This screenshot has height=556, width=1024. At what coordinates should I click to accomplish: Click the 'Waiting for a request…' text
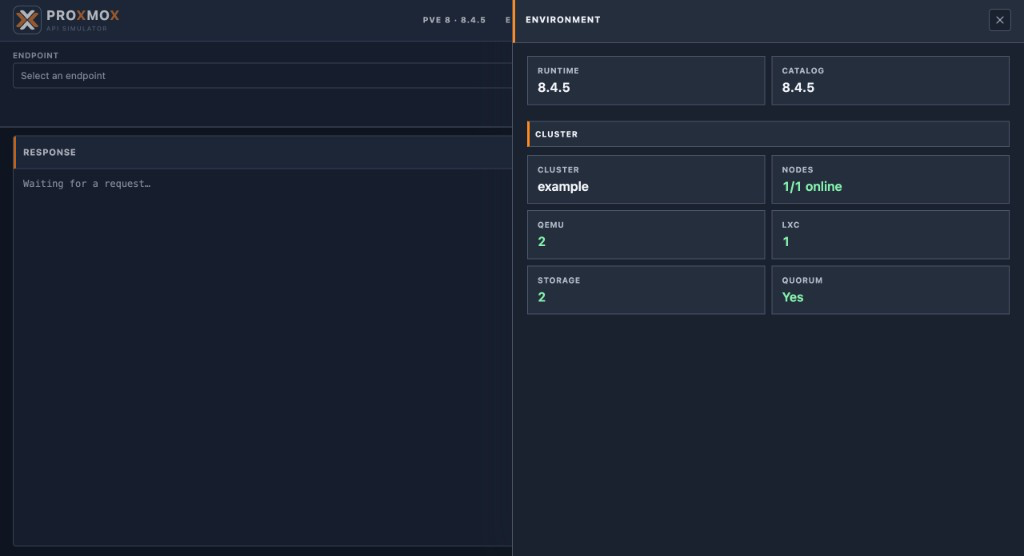[87, 184]
